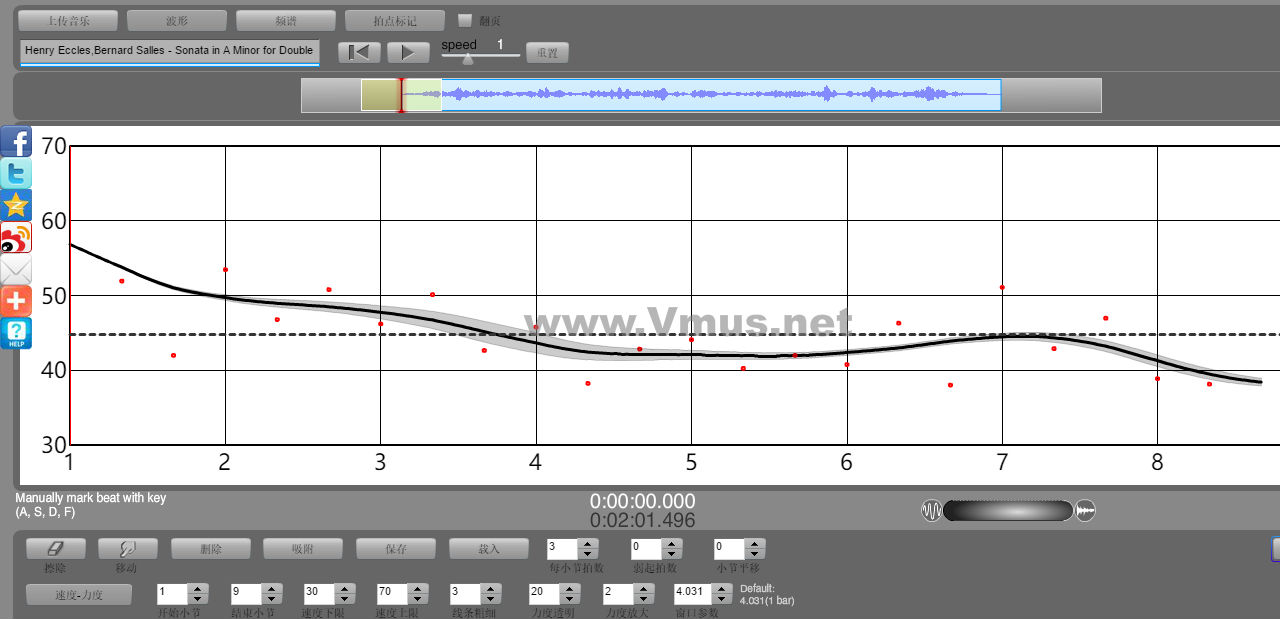Viewport: 1280px width, 619px height.
Task: Open the HELP question mark icon
Action: click(16, 333)
